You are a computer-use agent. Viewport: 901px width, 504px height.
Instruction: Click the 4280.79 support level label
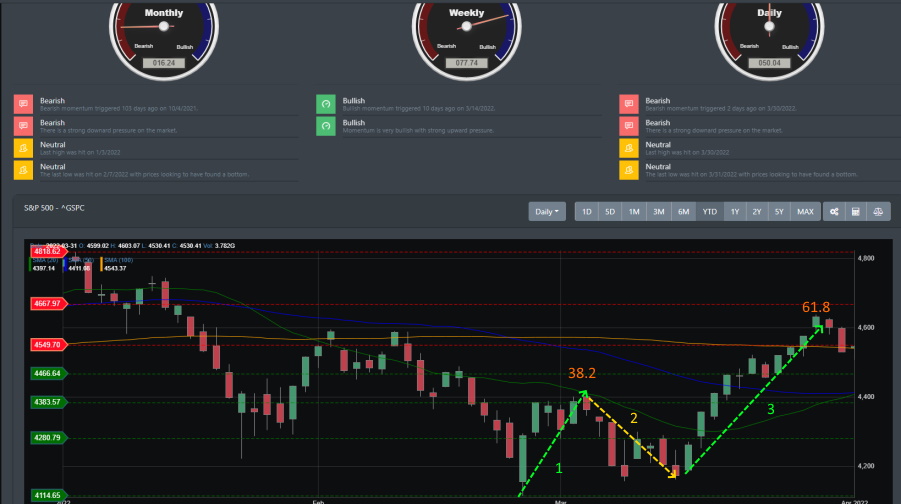[47, 438]
